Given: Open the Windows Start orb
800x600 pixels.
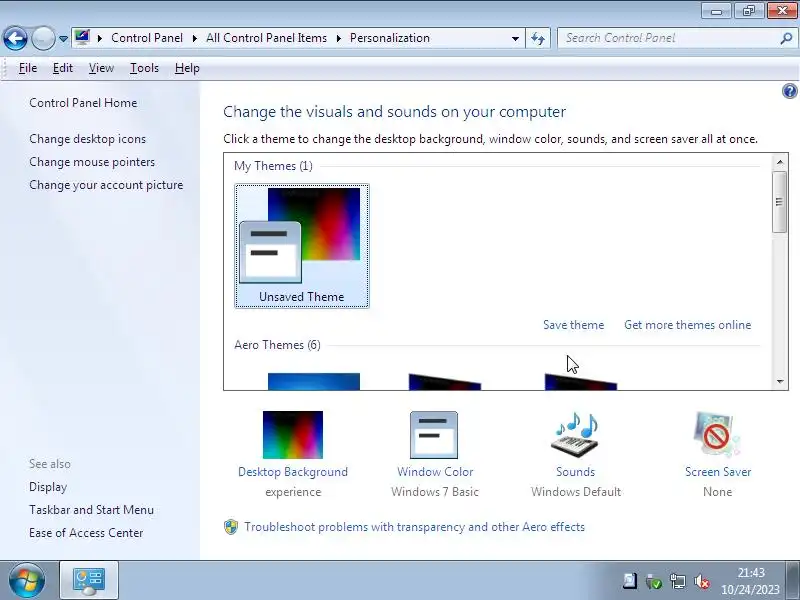Looking at the screenshot, I should click(x=27, y=580).
